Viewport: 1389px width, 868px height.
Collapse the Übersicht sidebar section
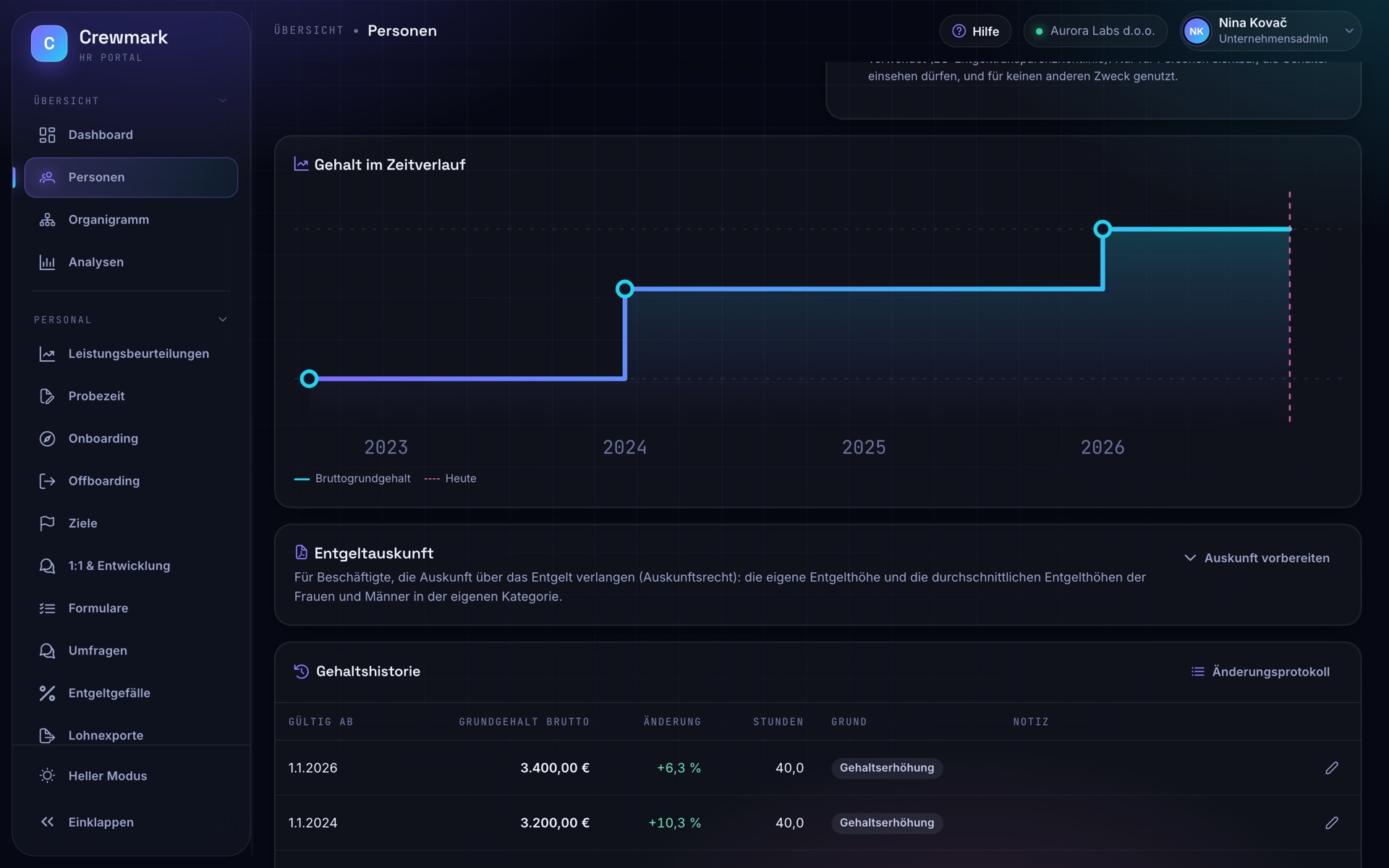pos(223,101)
